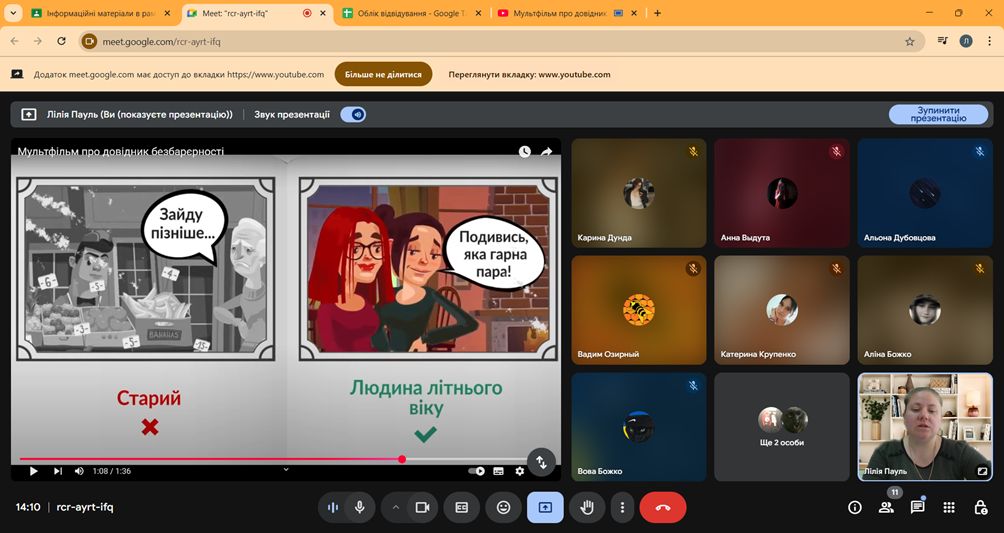Open meeting details info icon
Image resolution: width=1004 pixels, height=533 pixels.
[854, 507]
